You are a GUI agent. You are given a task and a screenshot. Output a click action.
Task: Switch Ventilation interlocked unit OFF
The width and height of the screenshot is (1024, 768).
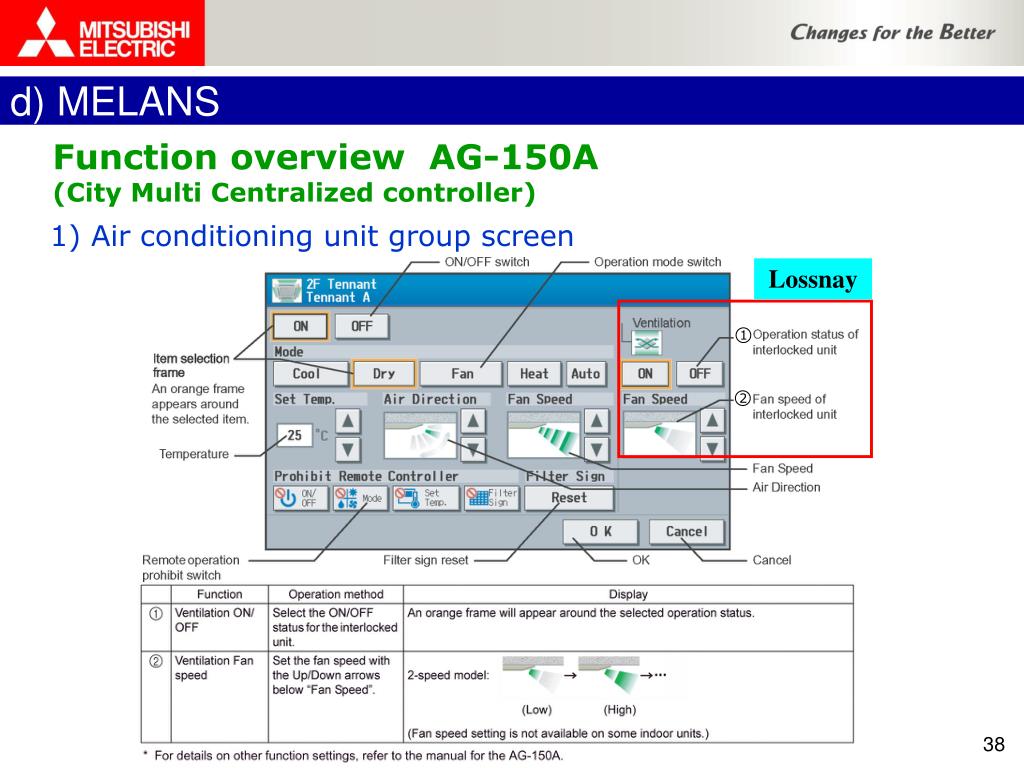click(x=699, y=374)
